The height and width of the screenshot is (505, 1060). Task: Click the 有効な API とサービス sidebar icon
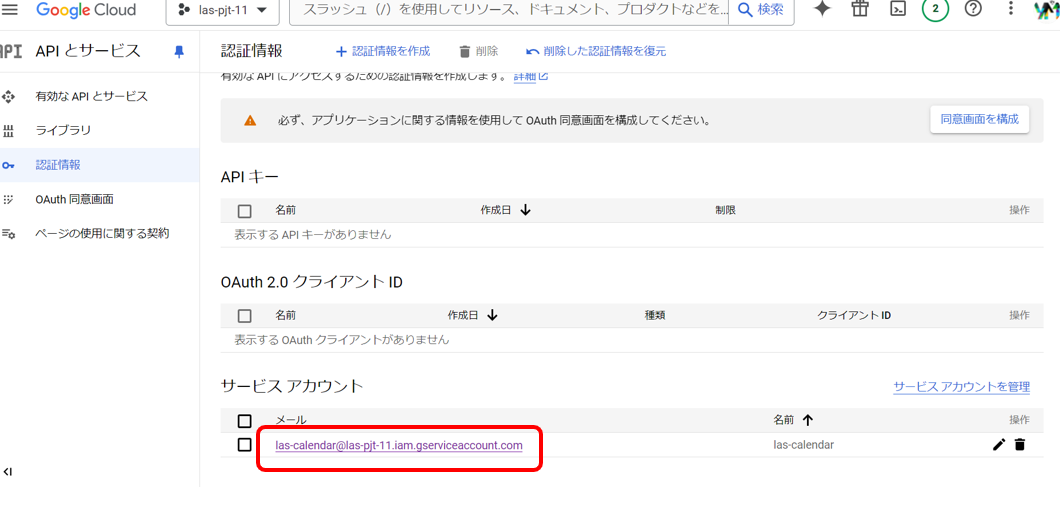coord(8,97)
